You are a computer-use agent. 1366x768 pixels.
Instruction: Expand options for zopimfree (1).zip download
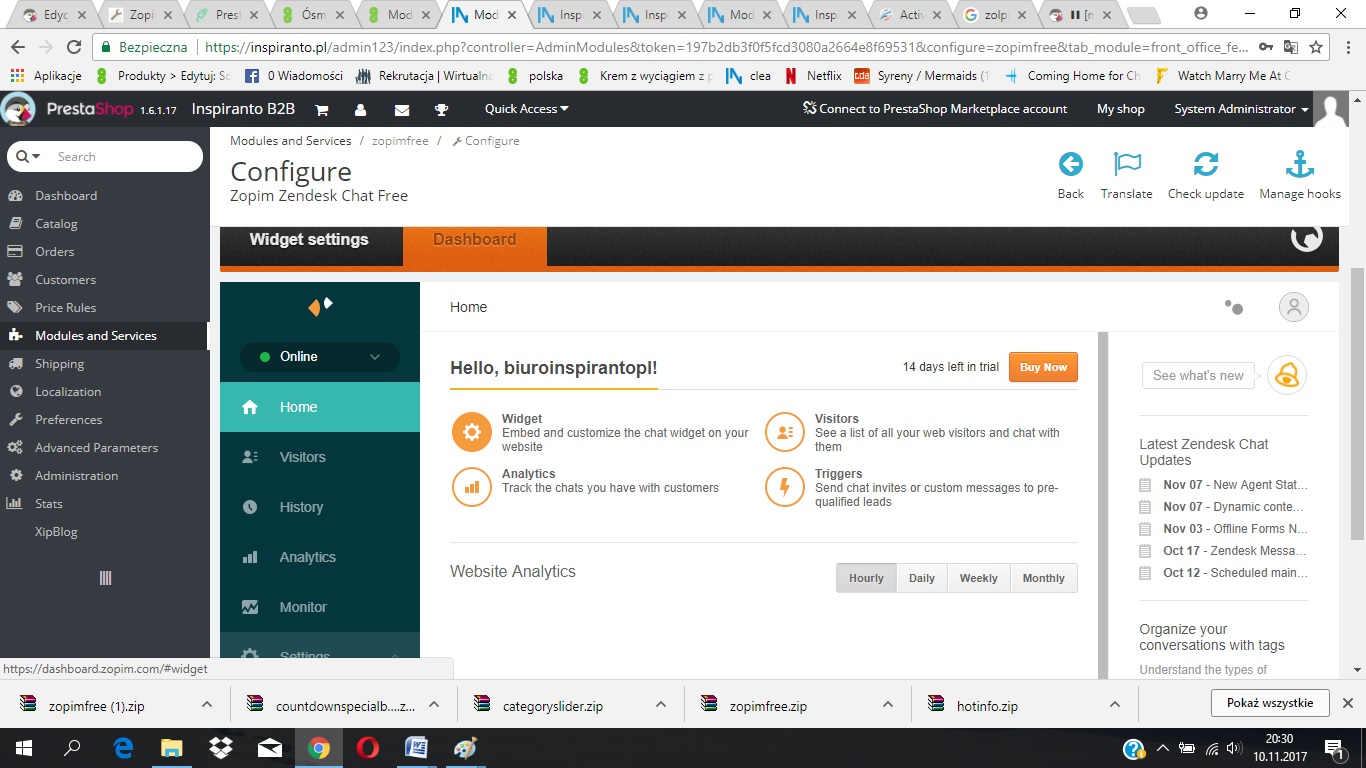(207, 705)
